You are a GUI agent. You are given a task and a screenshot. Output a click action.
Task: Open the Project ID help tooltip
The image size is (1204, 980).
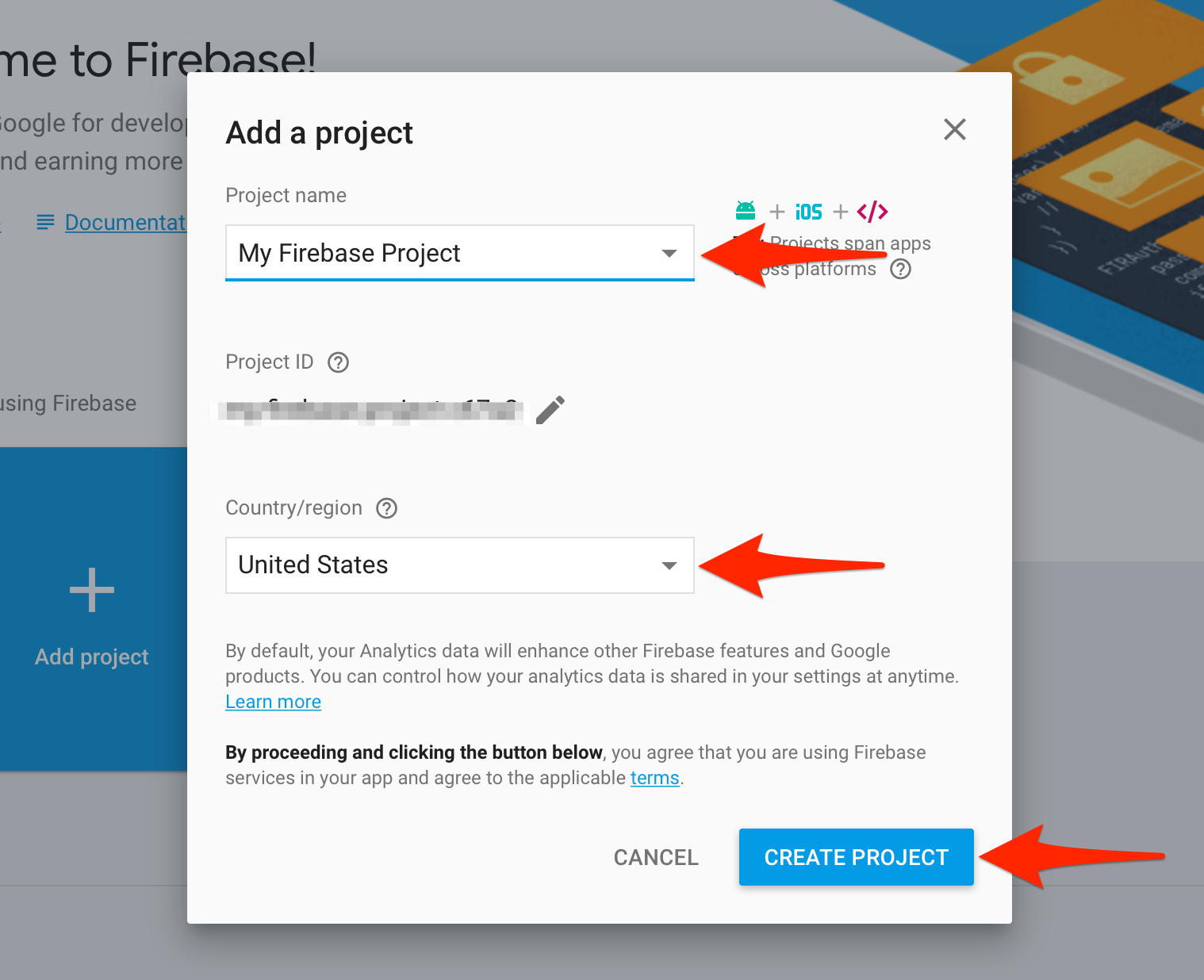pyautogui.click(x=339, y=362)
